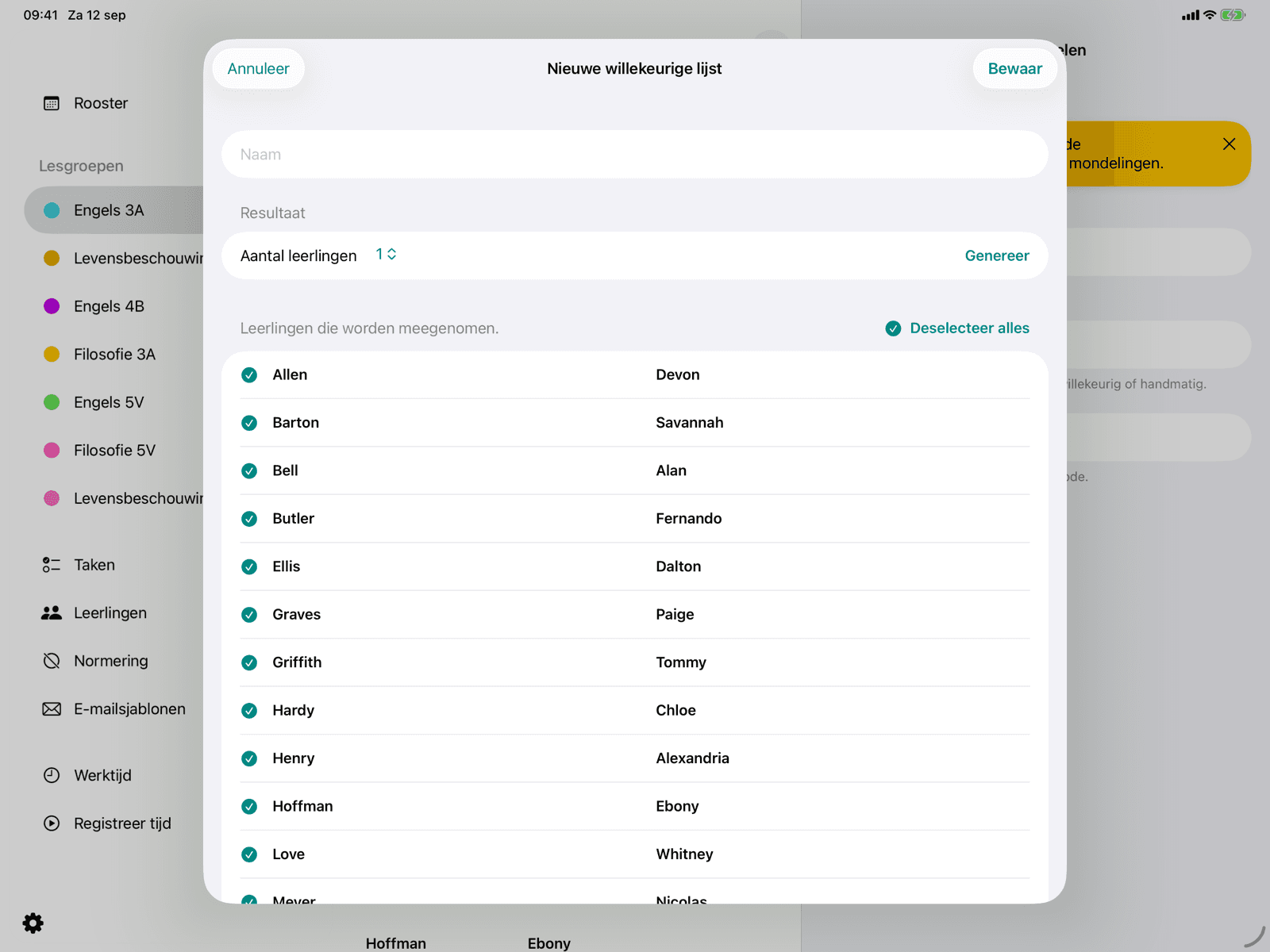
Task: Click the first name Savannah
Action: 690,423
